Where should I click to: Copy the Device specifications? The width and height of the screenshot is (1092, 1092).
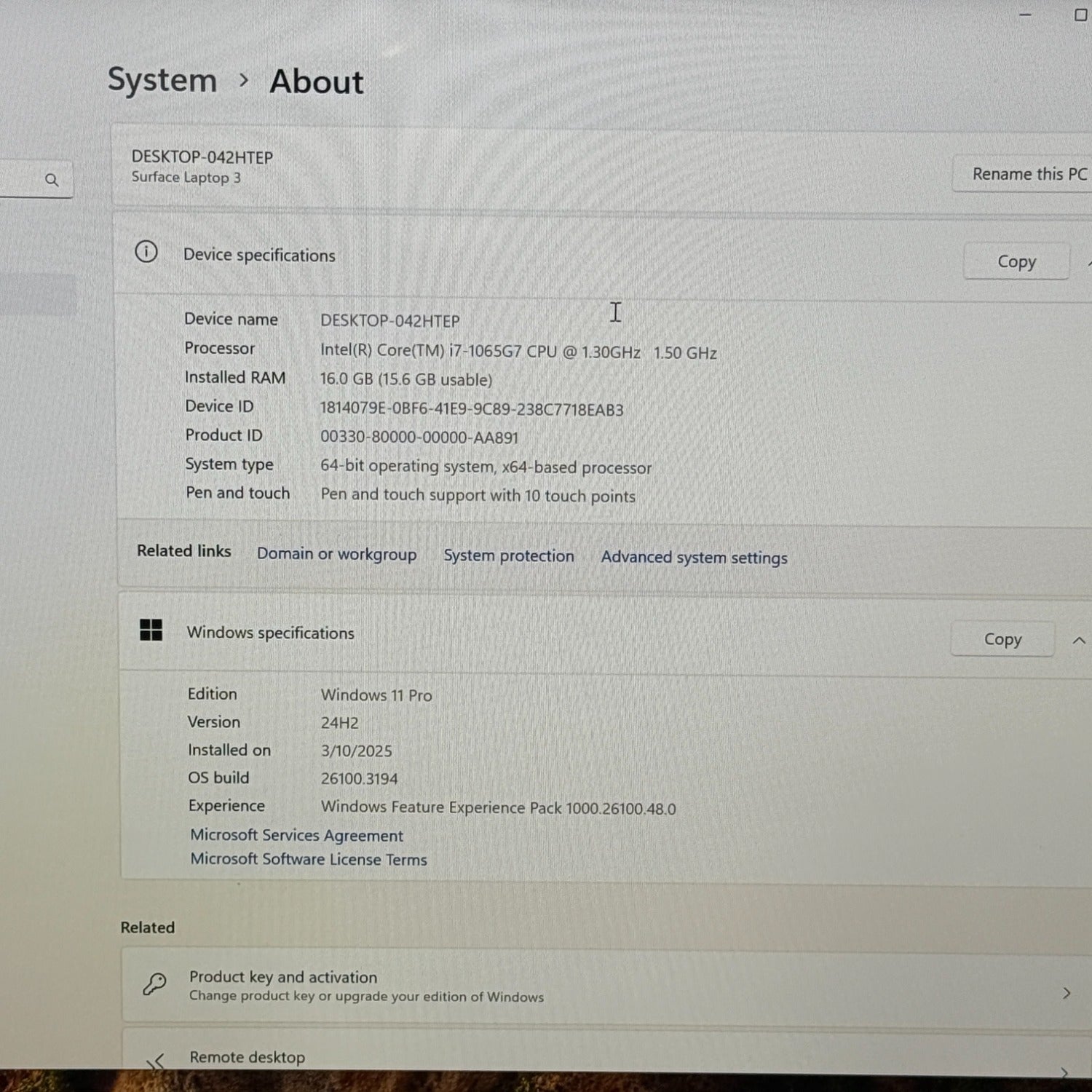pyautogui.click(x=1016, y=261)
